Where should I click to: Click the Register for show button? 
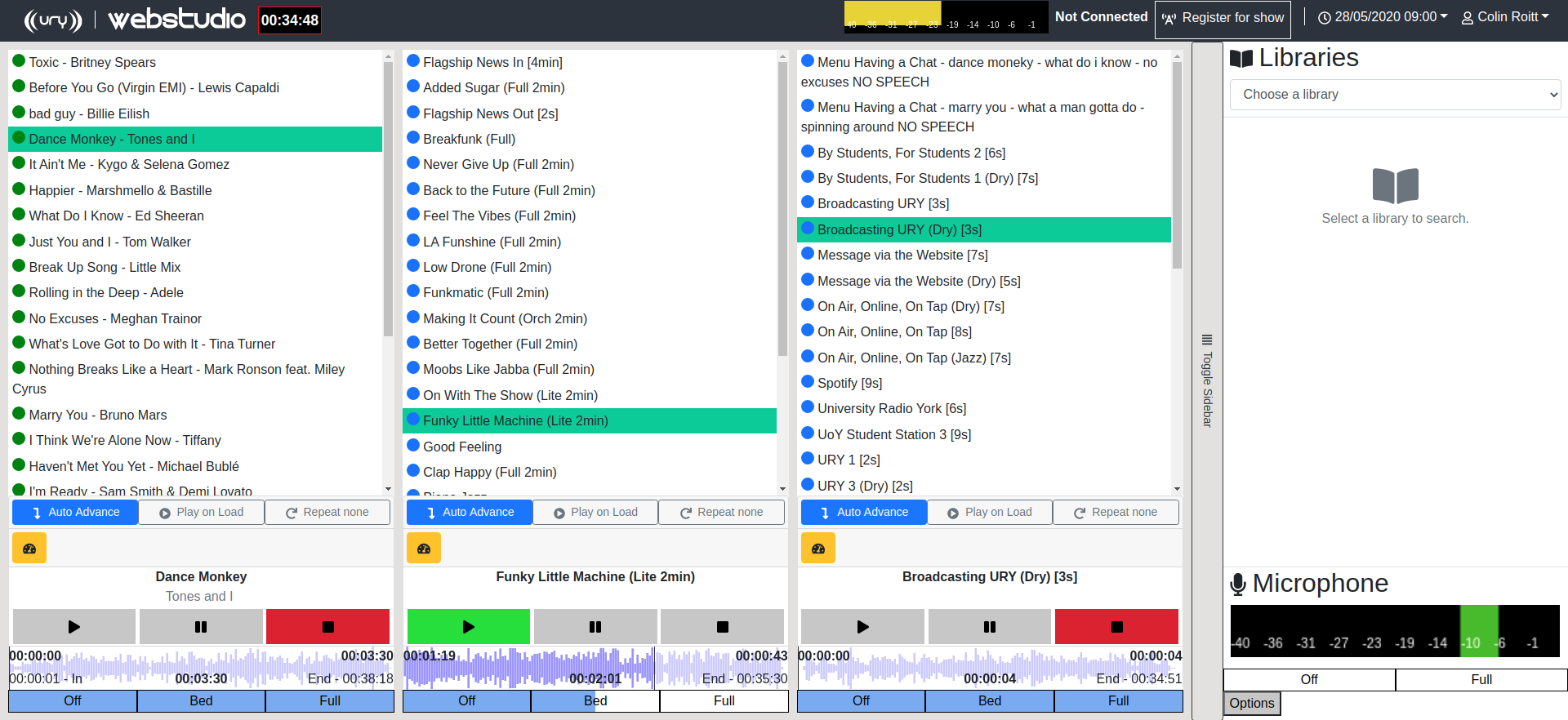[x=1223, y=19]
